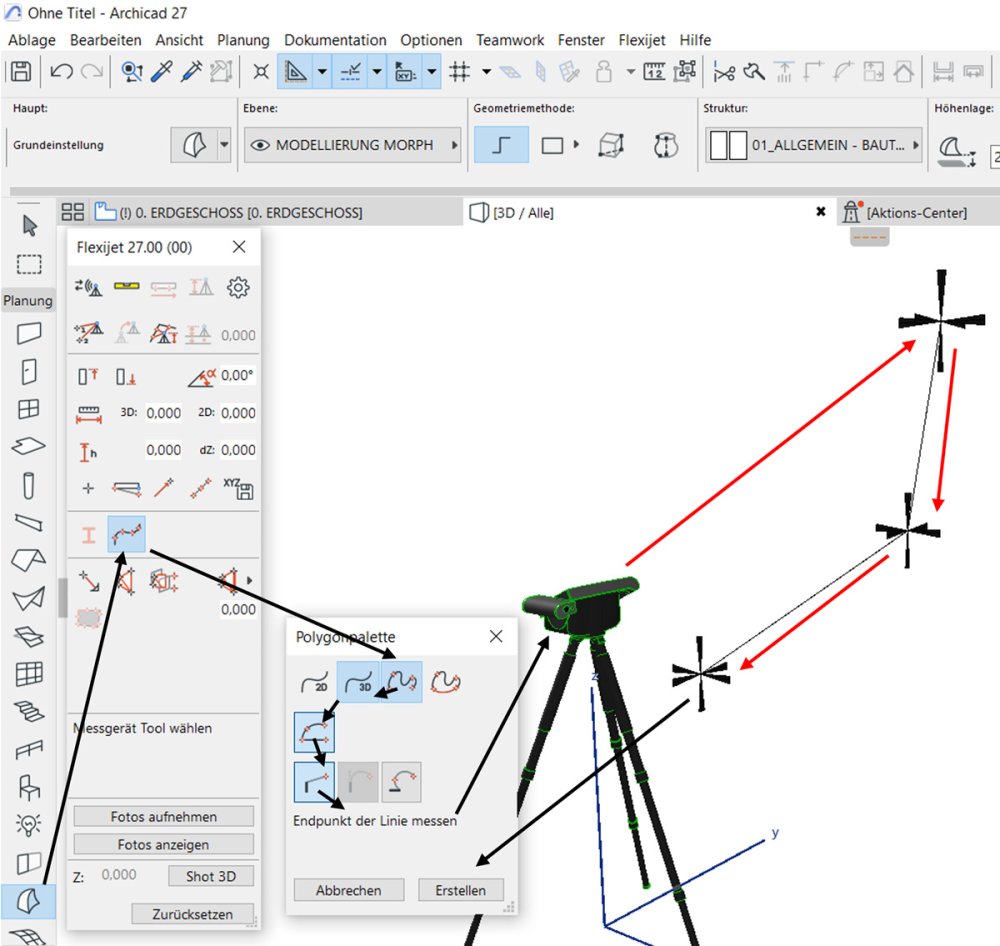This screenshot has height=946, width=1000.
Task: Open the Bearbeiten menu
Action: click(x=106, y=40)
